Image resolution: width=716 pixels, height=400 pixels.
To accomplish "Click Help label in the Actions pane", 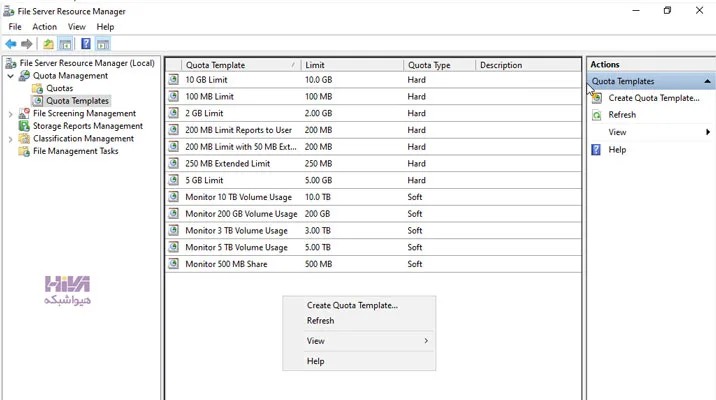I will 617,150.
